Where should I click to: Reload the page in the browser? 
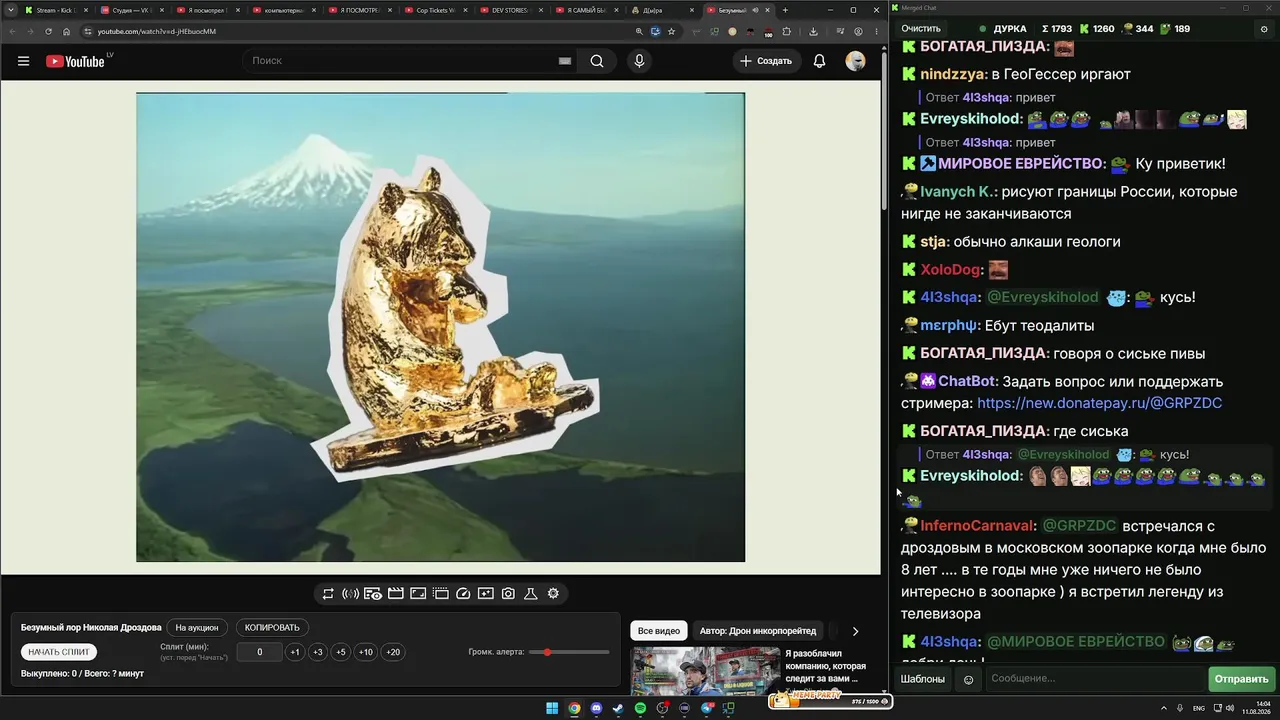click(x=48, y=31)
